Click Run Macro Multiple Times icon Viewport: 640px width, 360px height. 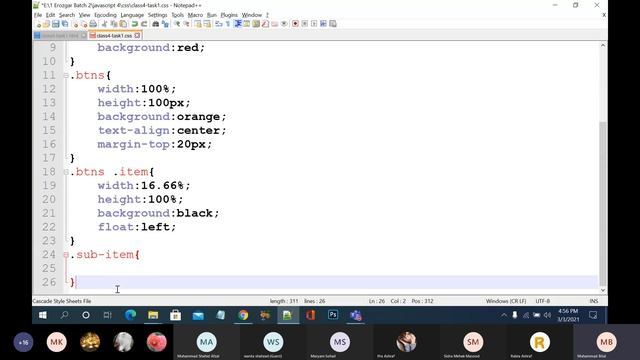(323, 24)
